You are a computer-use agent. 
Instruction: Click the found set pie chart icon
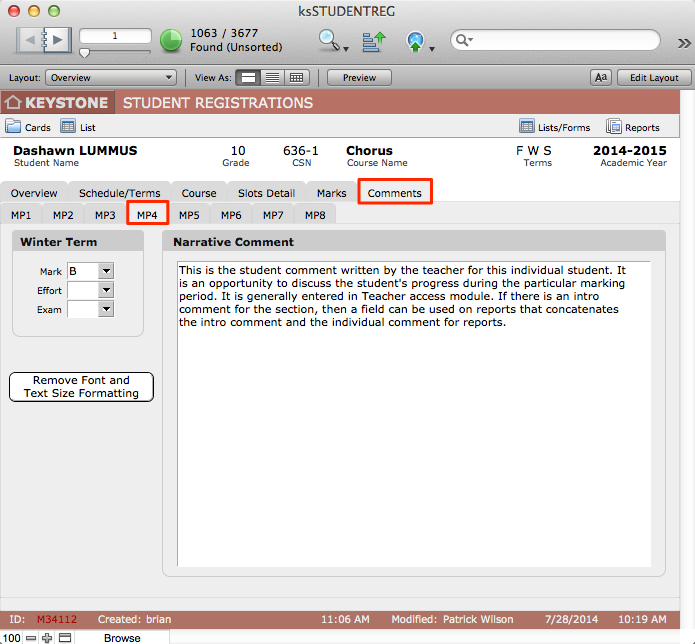click(x=171, y=40)
